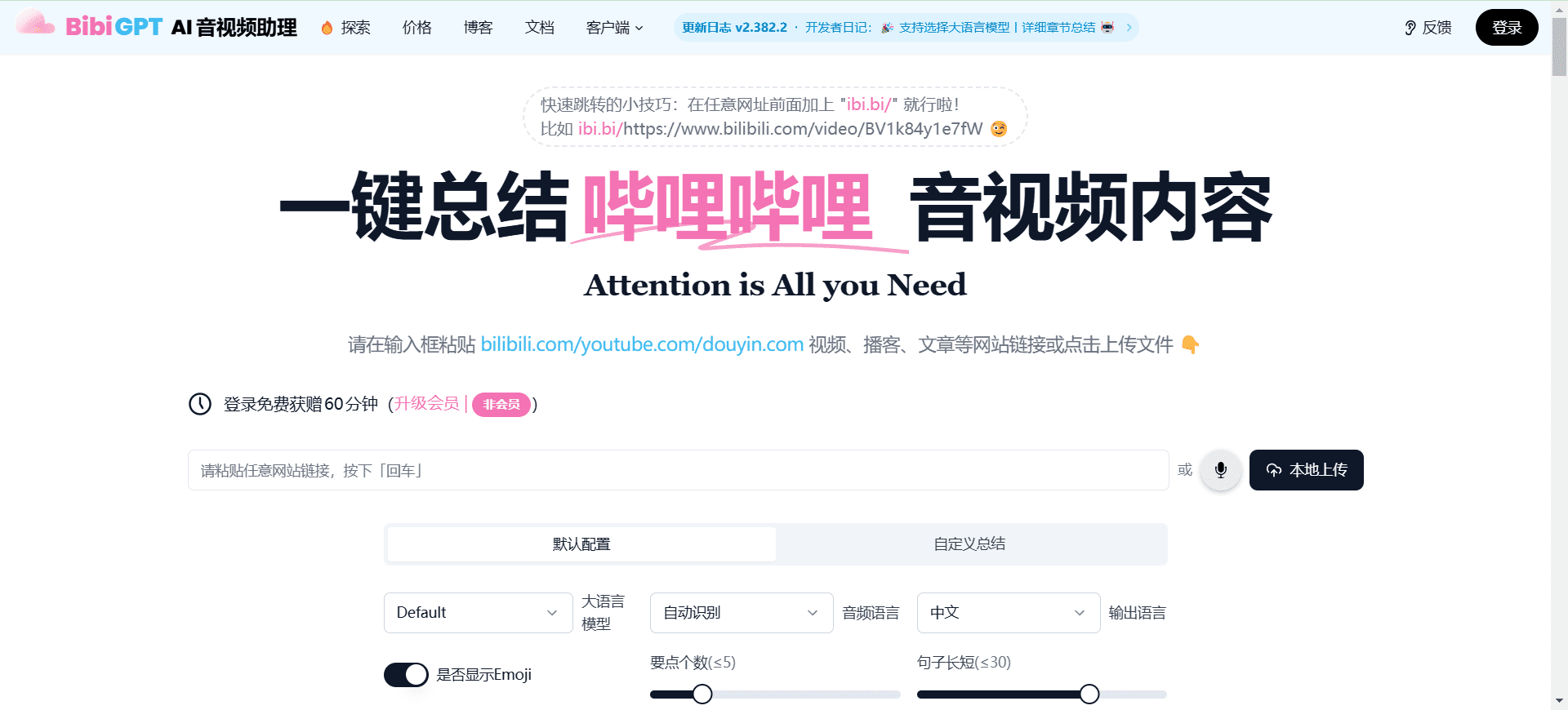This screenshot has height=710, width=1568.
Task: Click the microphone voice input icon
Action: 1220,470
